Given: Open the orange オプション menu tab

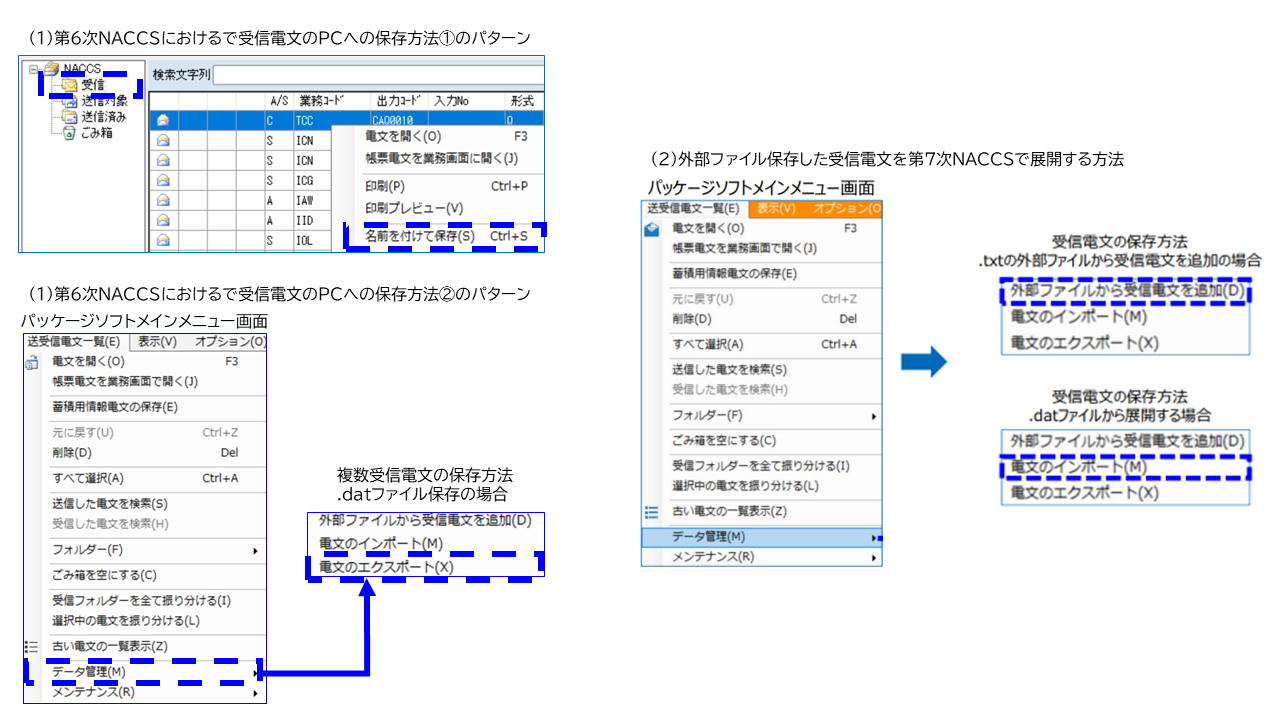Looking at the screenshot, I should click(846, 208).
